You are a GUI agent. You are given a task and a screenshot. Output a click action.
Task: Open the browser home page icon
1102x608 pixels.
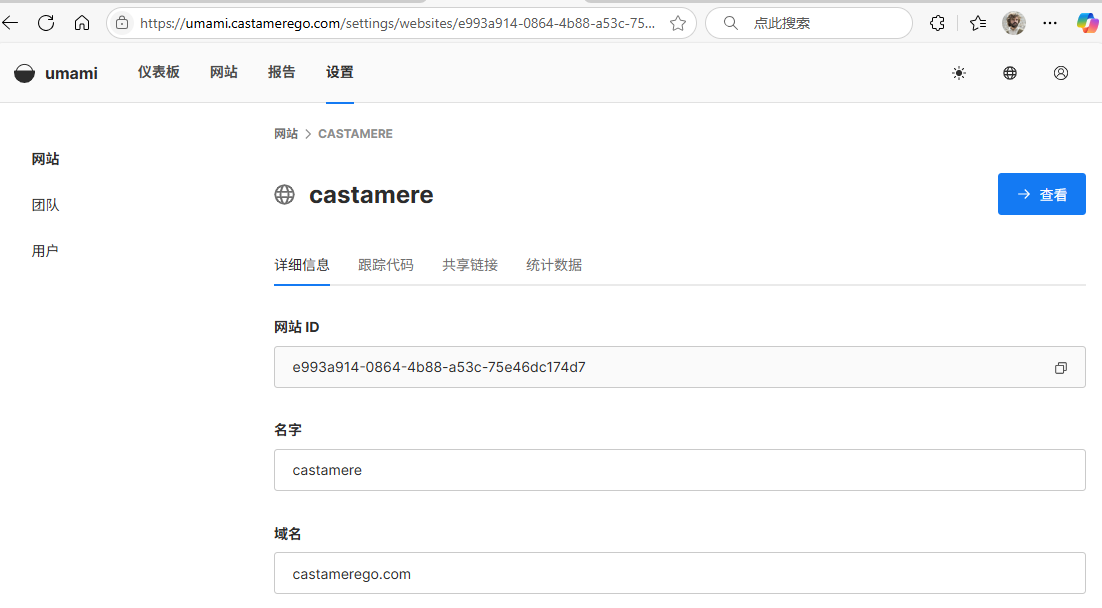point(82,23)
